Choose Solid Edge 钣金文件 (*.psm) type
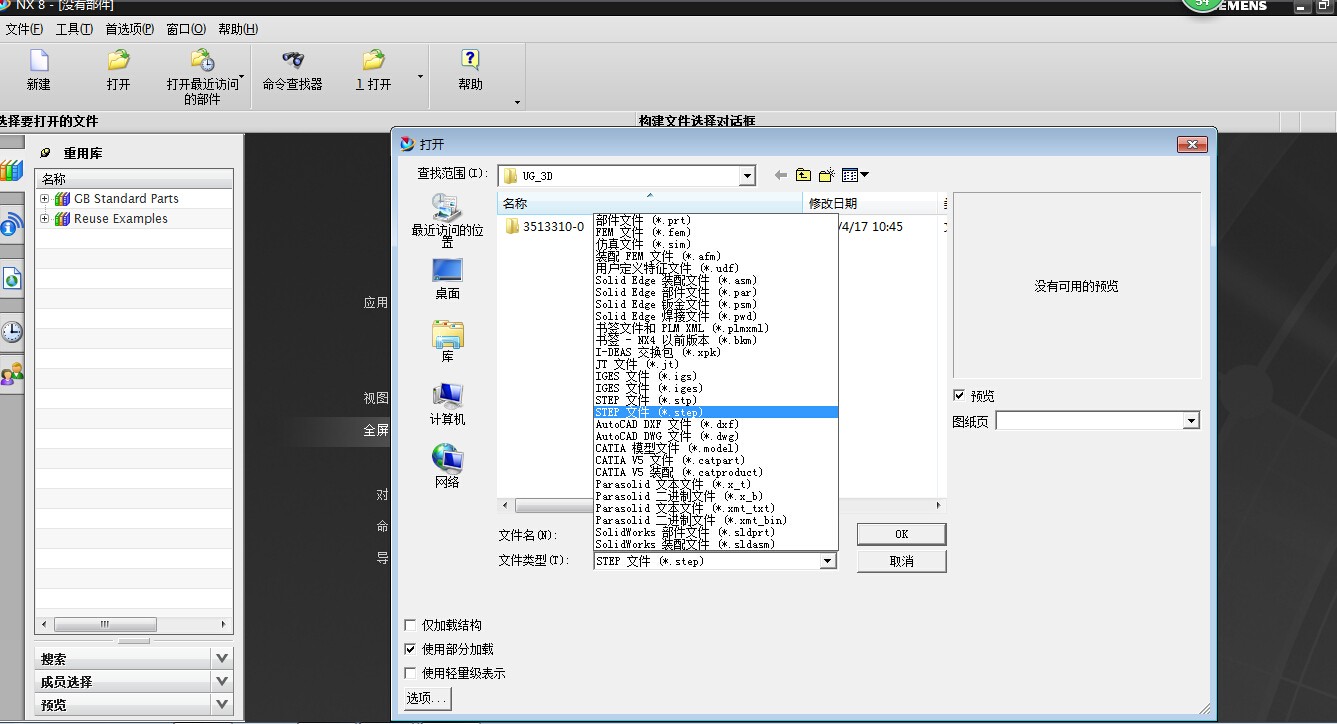The width and height of the screenshot is (1337, 724). (715, 304)
